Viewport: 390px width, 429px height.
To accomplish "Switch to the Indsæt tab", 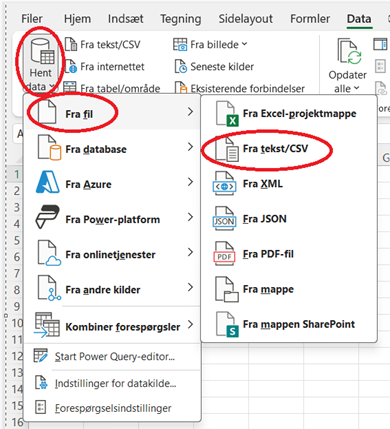I will (126, 19).
